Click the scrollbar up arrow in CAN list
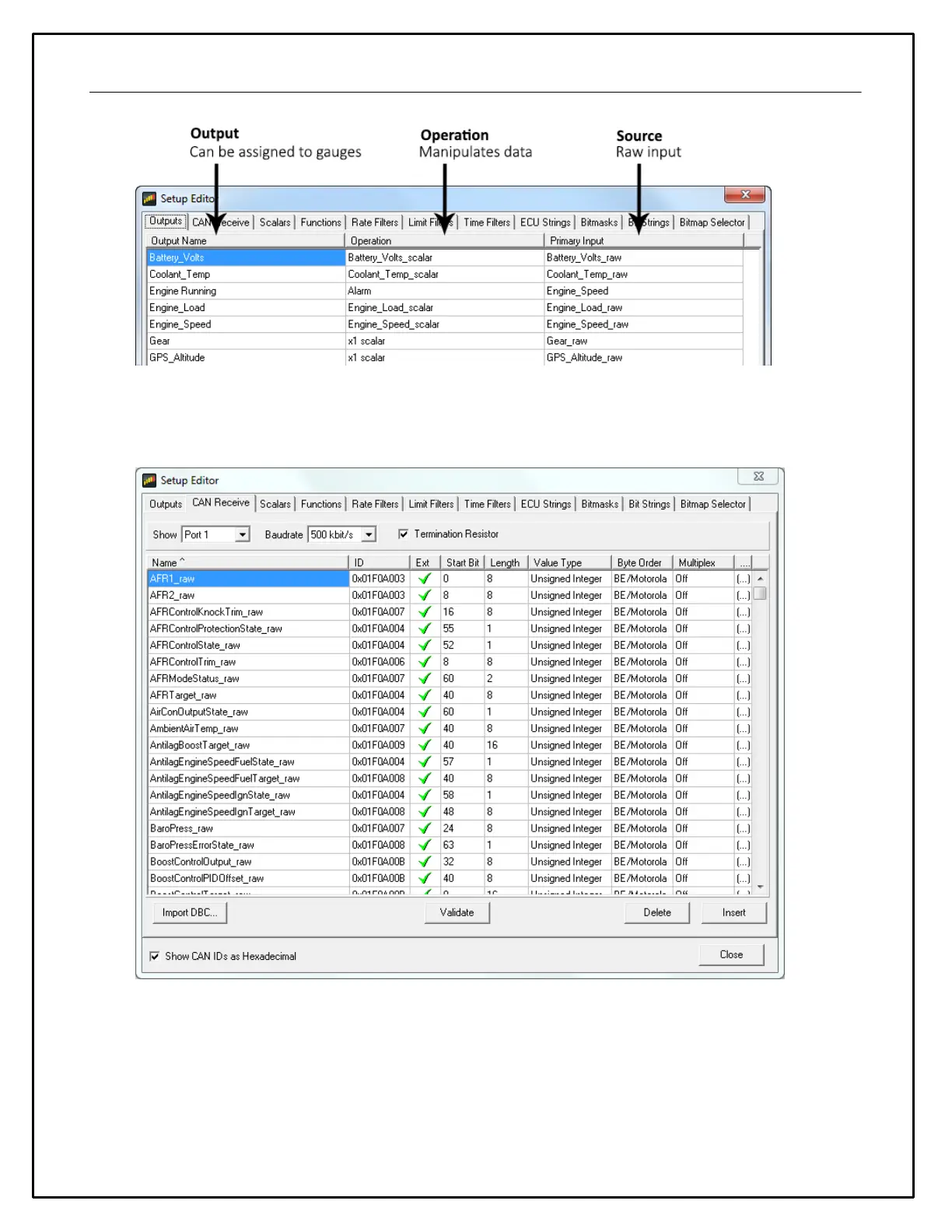 [x=760, y=579]
